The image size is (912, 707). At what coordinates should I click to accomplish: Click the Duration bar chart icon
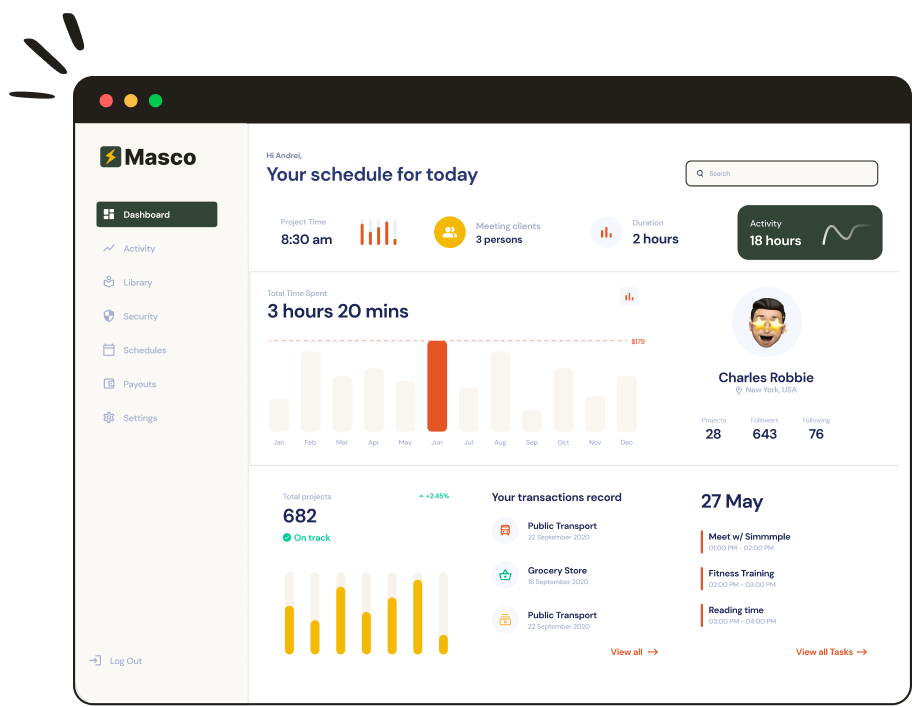[x=606, y=233]
